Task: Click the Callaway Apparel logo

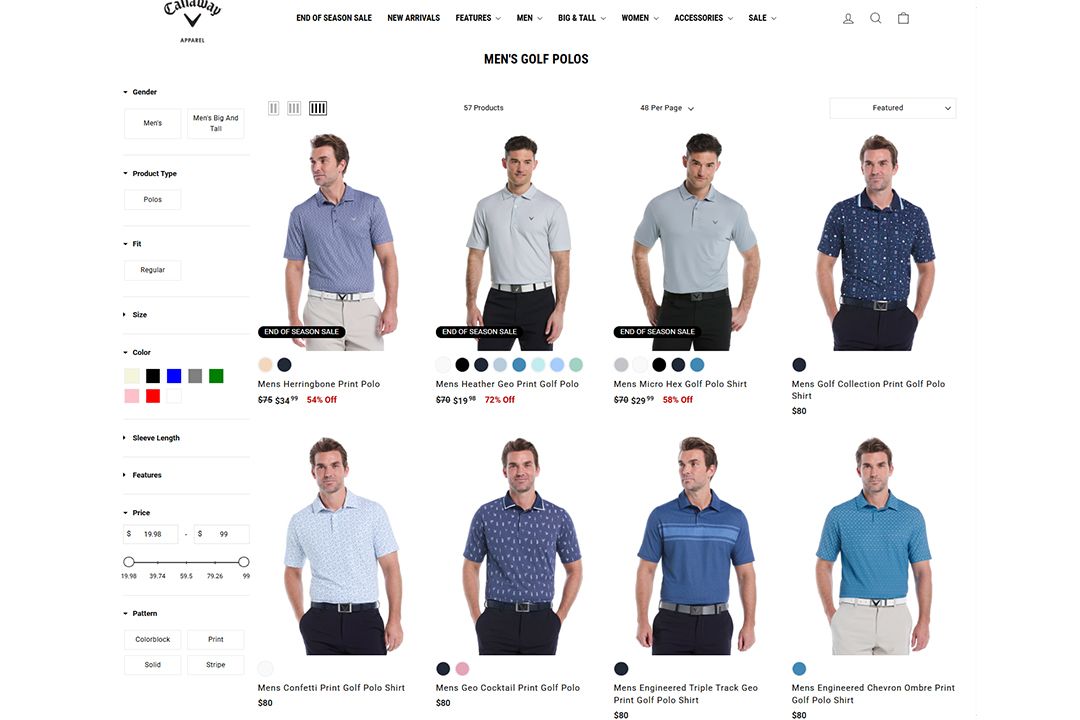Action: [190, 18]
